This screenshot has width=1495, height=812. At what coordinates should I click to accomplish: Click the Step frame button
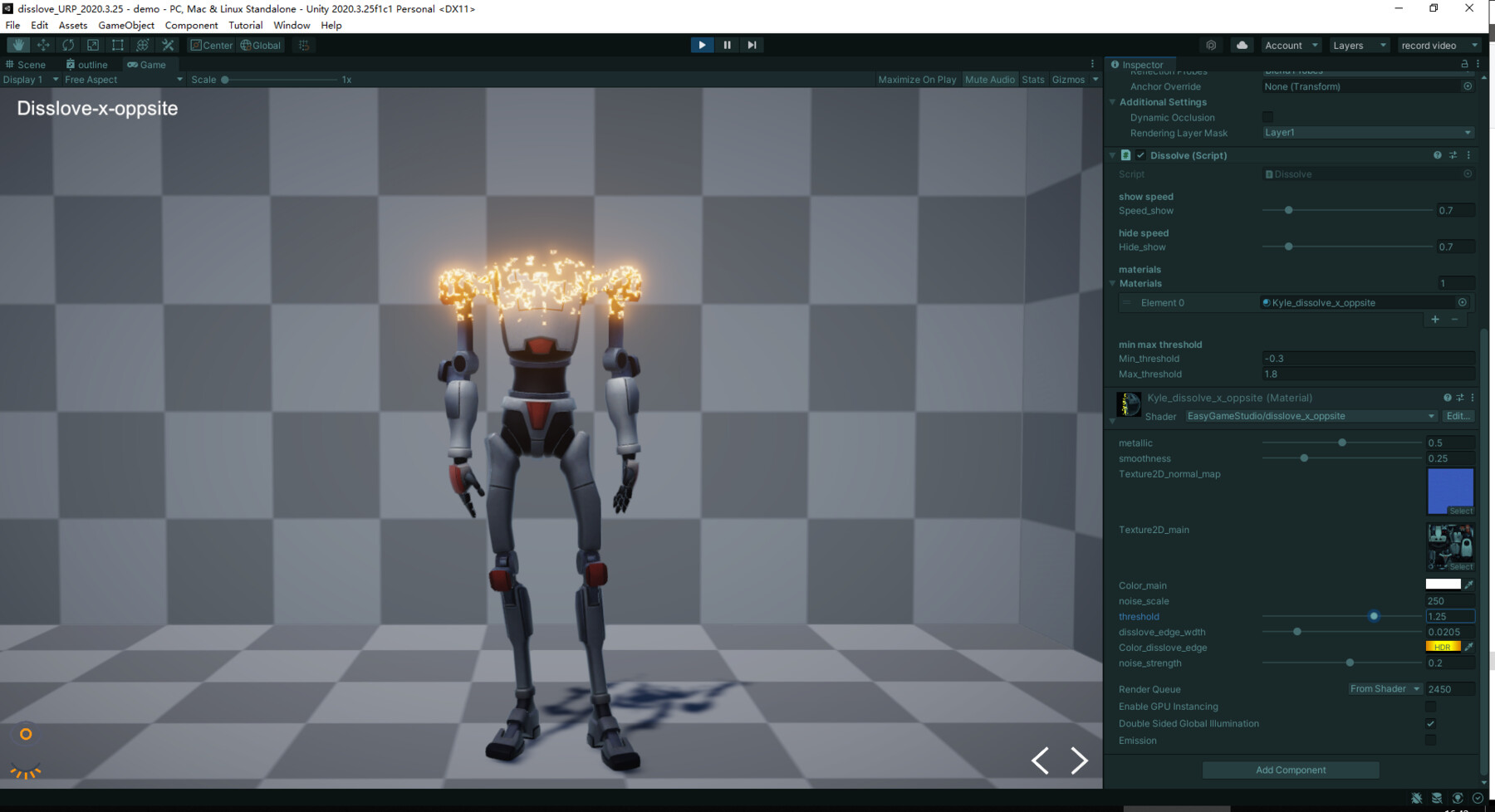tap(752, 45)
